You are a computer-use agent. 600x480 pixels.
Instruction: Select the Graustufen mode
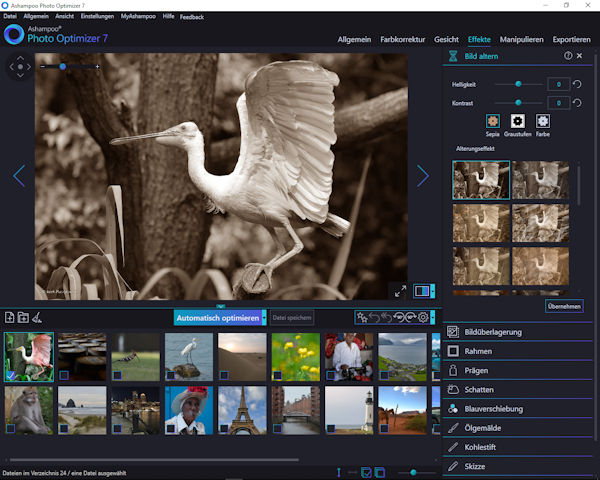click(x=517, y=122)
